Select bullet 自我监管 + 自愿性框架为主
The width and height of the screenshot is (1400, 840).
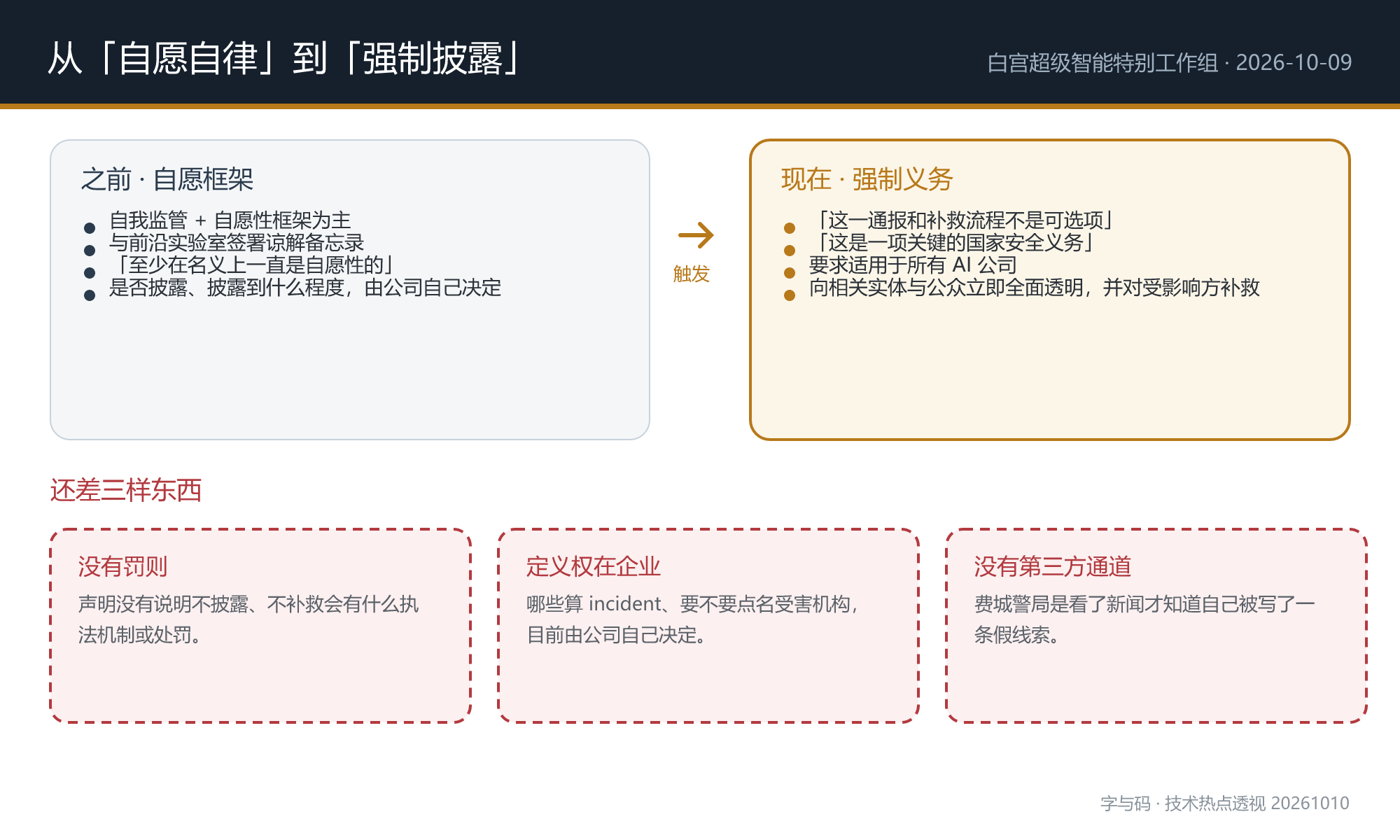(x=230, y=220)
